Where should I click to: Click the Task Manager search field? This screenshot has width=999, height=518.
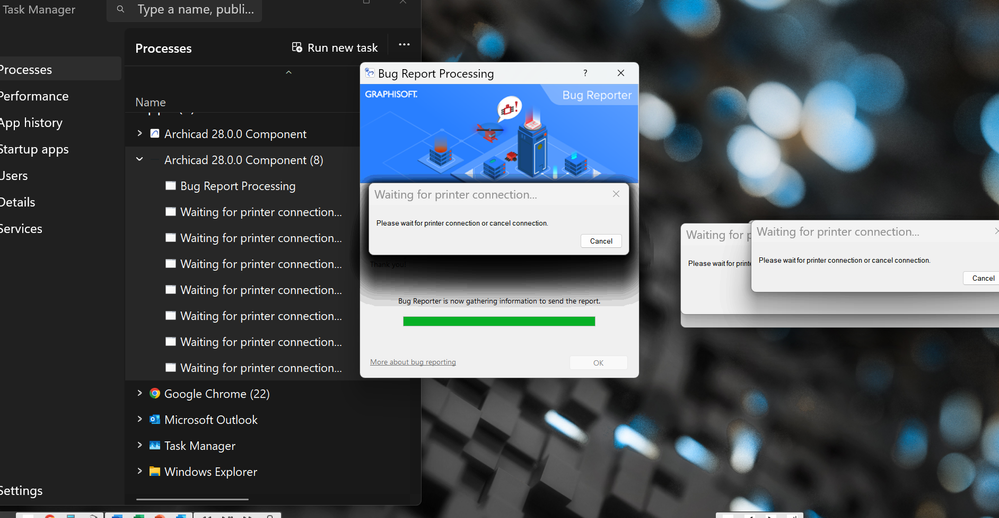[184, 10]
